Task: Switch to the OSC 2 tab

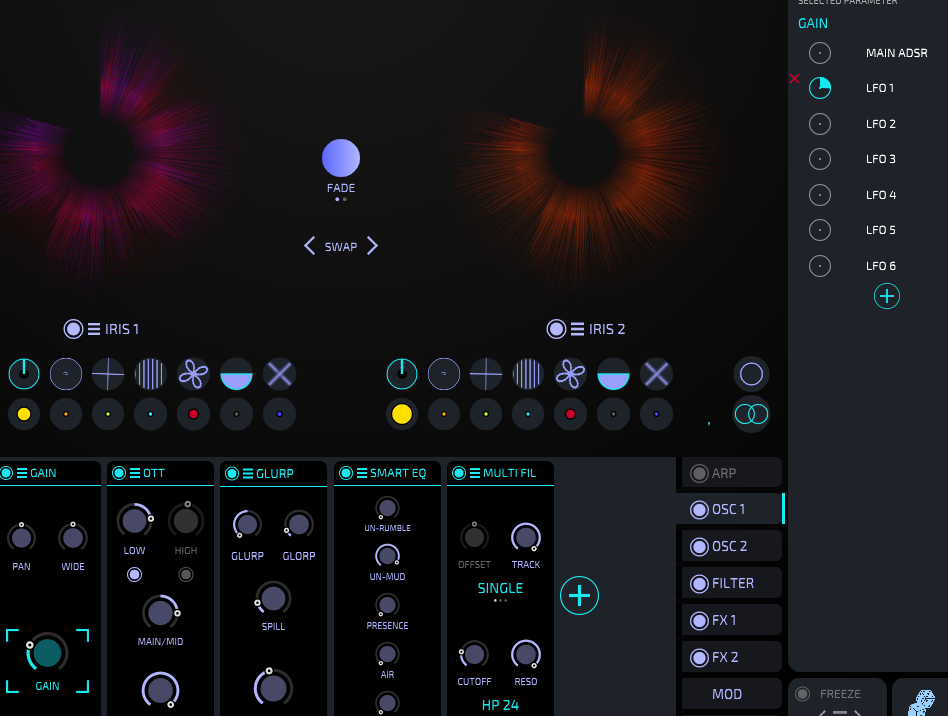Action: pyautogui.click(x=732, y=546)
